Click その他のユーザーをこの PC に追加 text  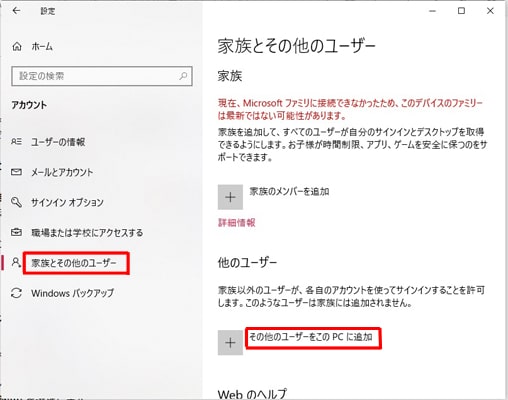click(x=311, y=337)
